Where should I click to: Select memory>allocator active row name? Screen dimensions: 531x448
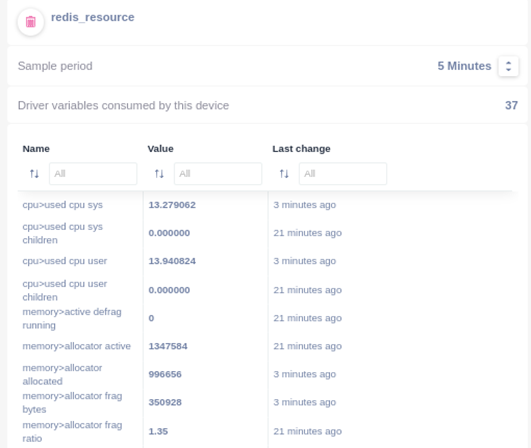pyautogui.click(x=77, y=346)
